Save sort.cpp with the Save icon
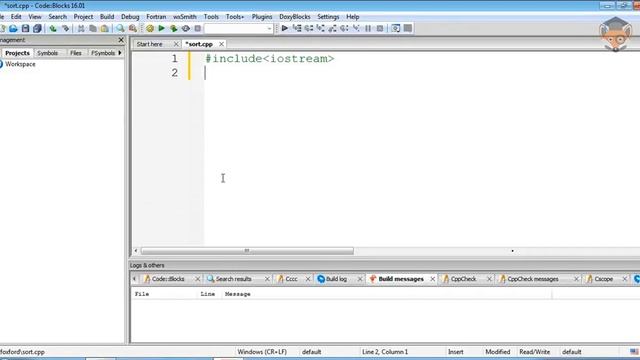 [25, 29]
